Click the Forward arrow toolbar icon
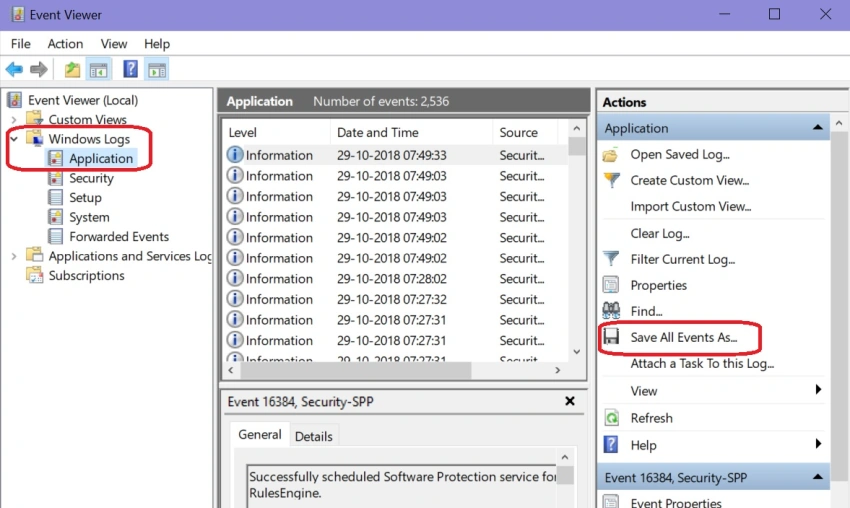The width and height of the screenshot is (850, 508). tap(38, 69)
